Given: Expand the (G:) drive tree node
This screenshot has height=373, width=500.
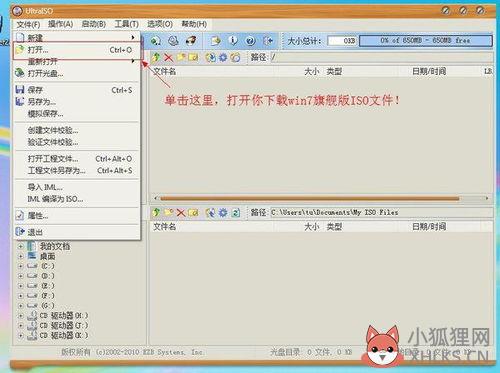Looking at the screenshot, I should pos(21,305).
